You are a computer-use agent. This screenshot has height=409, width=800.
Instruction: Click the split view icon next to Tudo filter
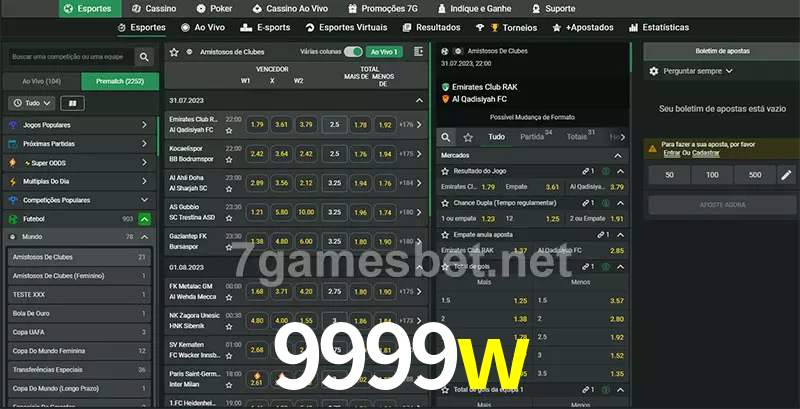pyautogui.click(x=72, y=104)
